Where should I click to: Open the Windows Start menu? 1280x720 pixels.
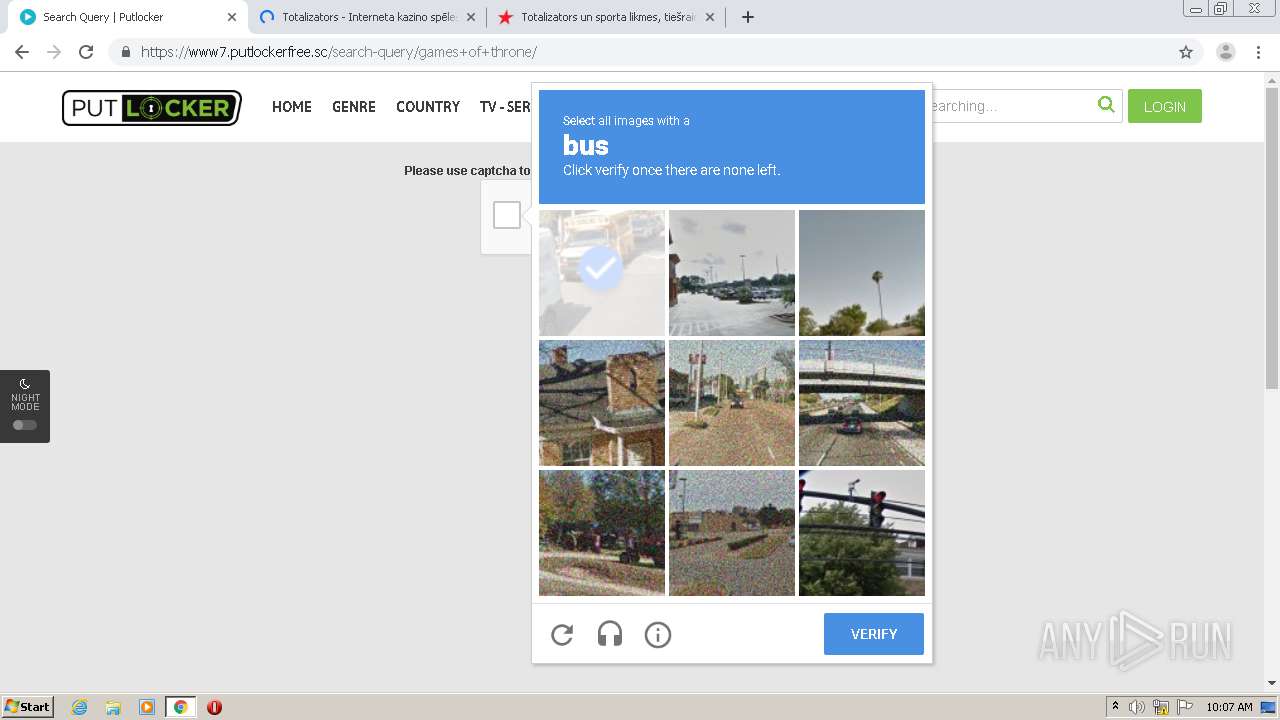[x=28, y=707]
